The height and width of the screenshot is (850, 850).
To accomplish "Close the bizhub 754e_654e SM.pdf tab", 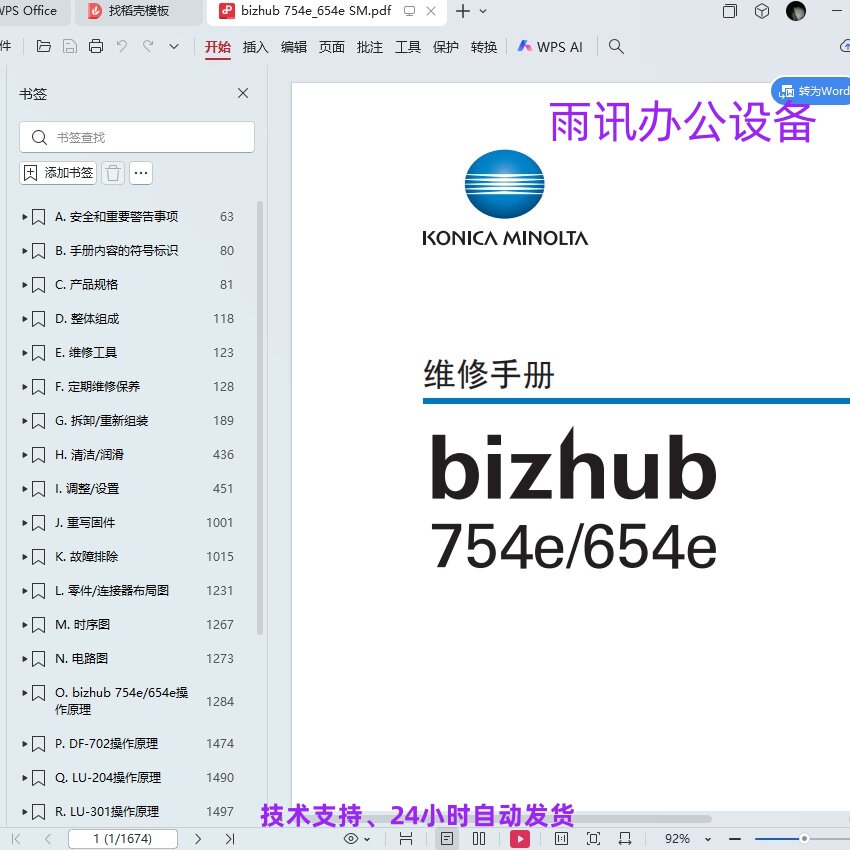I will [431, 11].
